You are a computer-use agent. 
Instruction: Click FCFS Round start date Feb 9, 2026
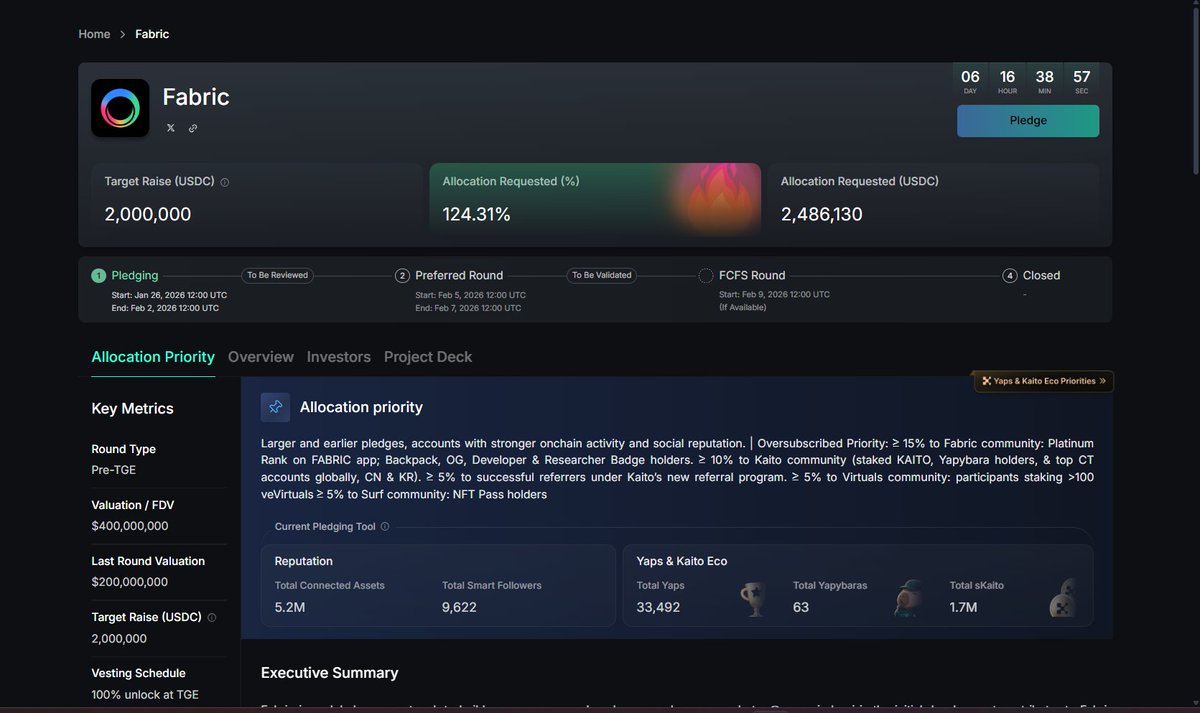774,295
